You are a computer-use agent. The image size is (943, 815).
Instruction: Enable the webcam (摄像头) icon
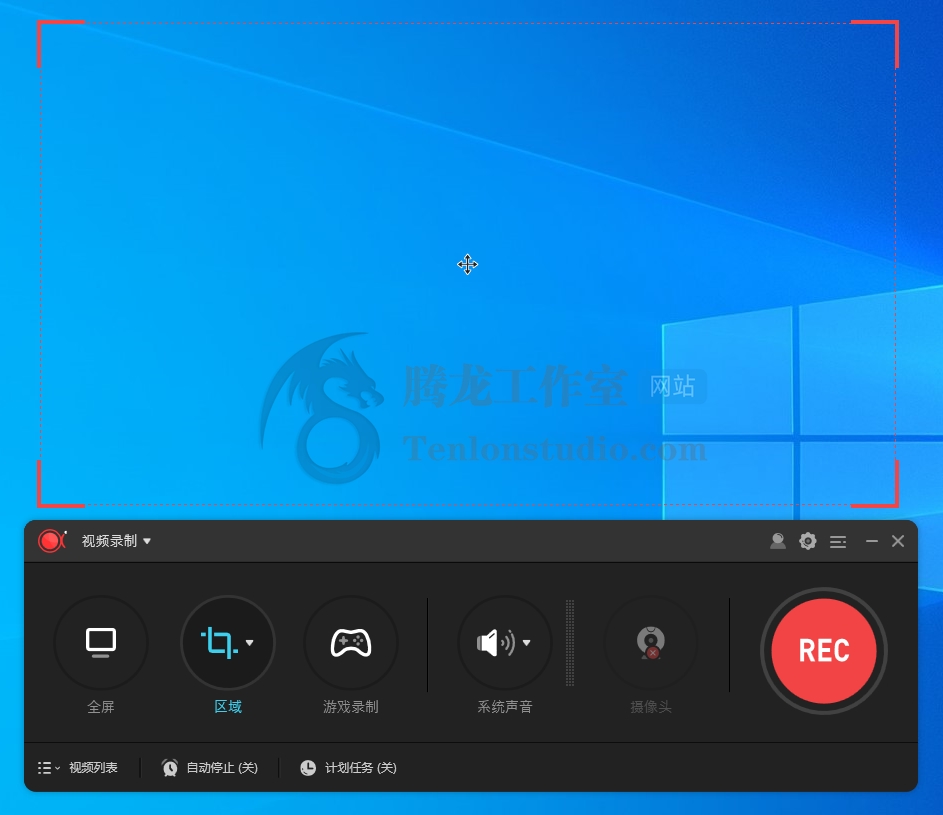[x=651, y=642]
